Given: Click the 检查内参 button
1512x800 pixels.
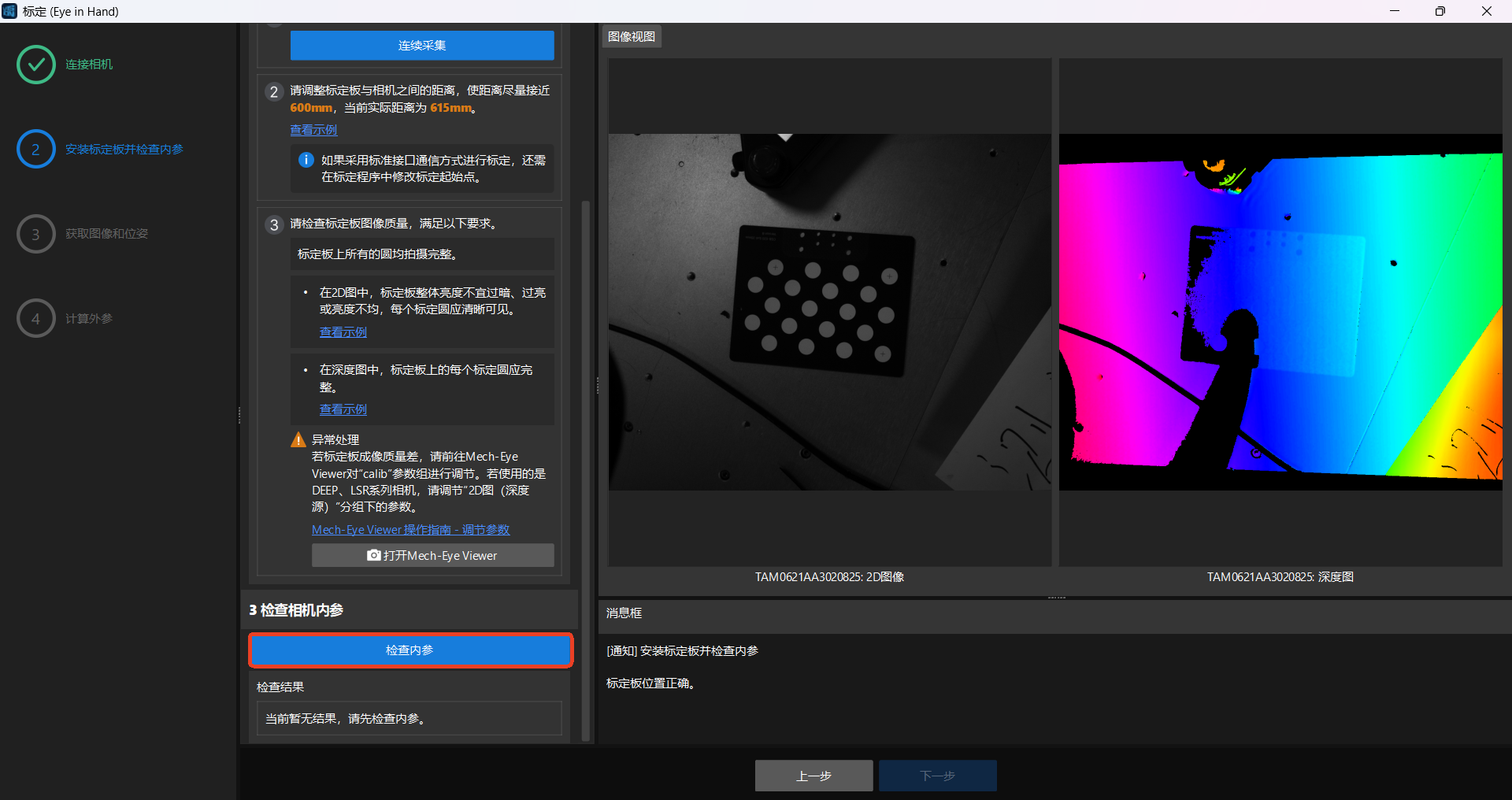Looking at the screenshot, I should click(x=410, y=650).
